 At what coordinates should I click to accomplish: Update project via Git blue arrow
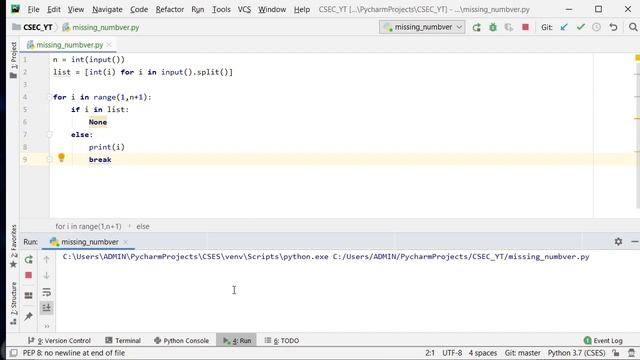pyautogui.click(x=564, y=27)
